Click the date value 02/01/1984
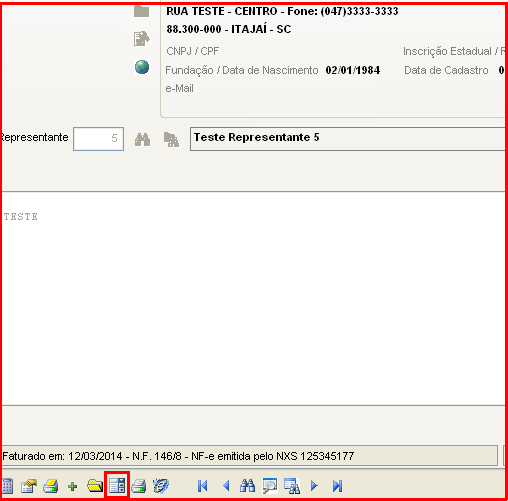508x501 pixels. click(x=353, y=70)
